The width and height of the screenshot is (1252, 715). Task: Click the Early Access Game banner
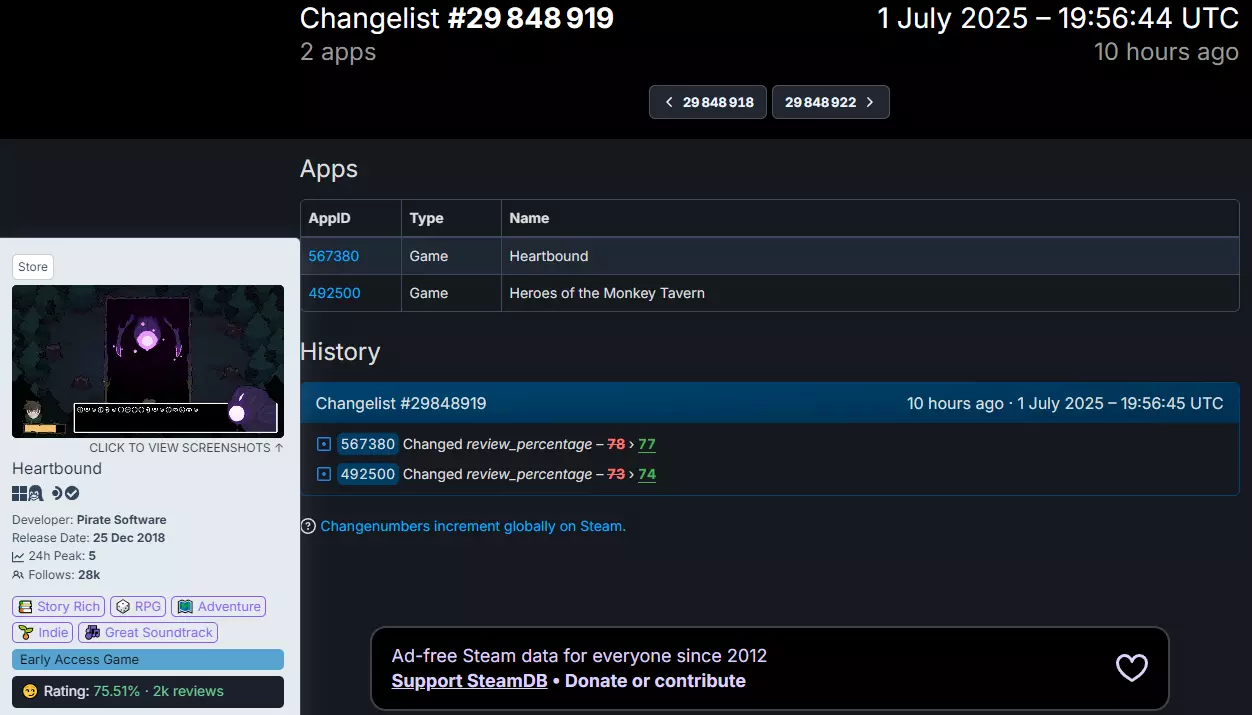tap(148, 660)
